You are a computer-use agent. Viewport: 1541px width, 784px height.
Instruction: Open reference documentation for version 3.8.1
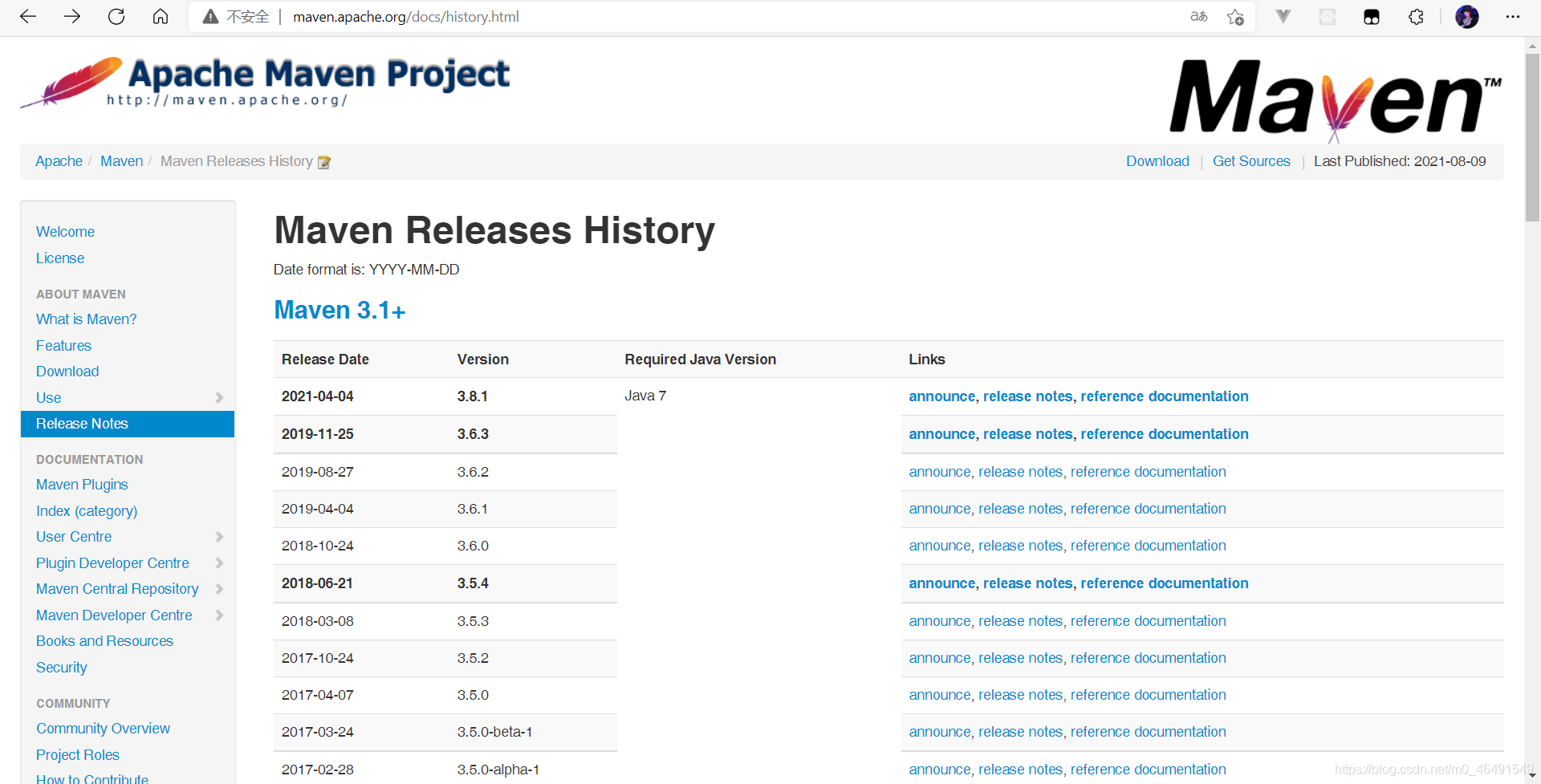click(x=1164, y=396)
